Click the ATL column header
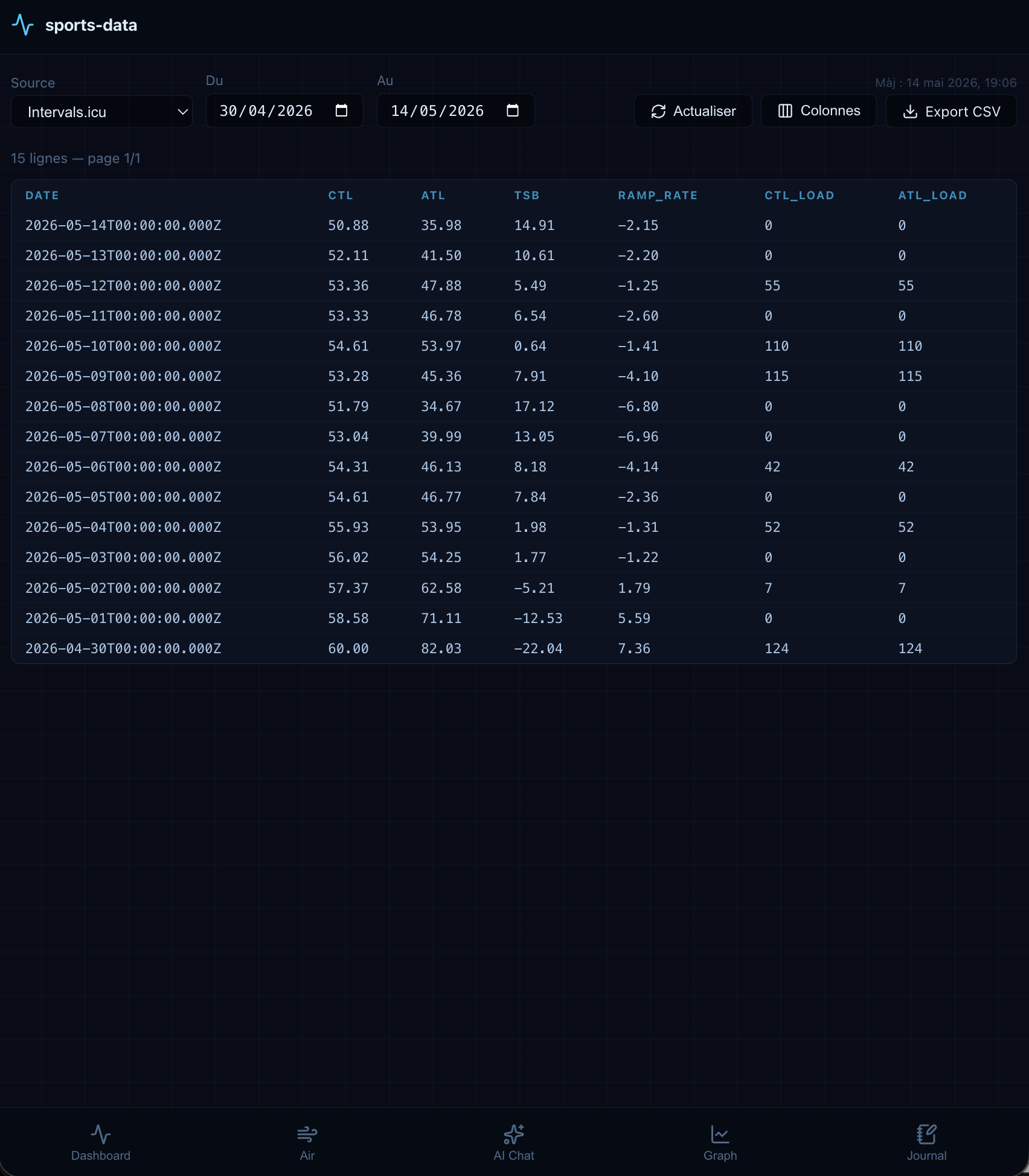This screenshot has height=1176, width=1029. [433, 196]
